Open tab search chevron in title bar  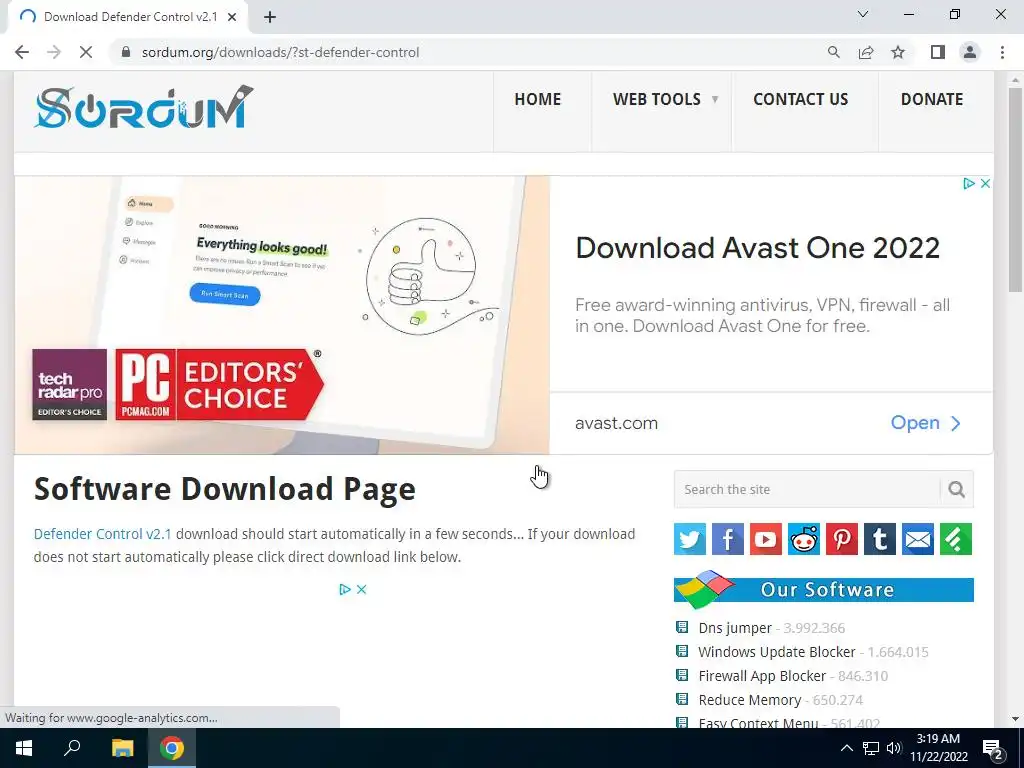click(863, 14)
